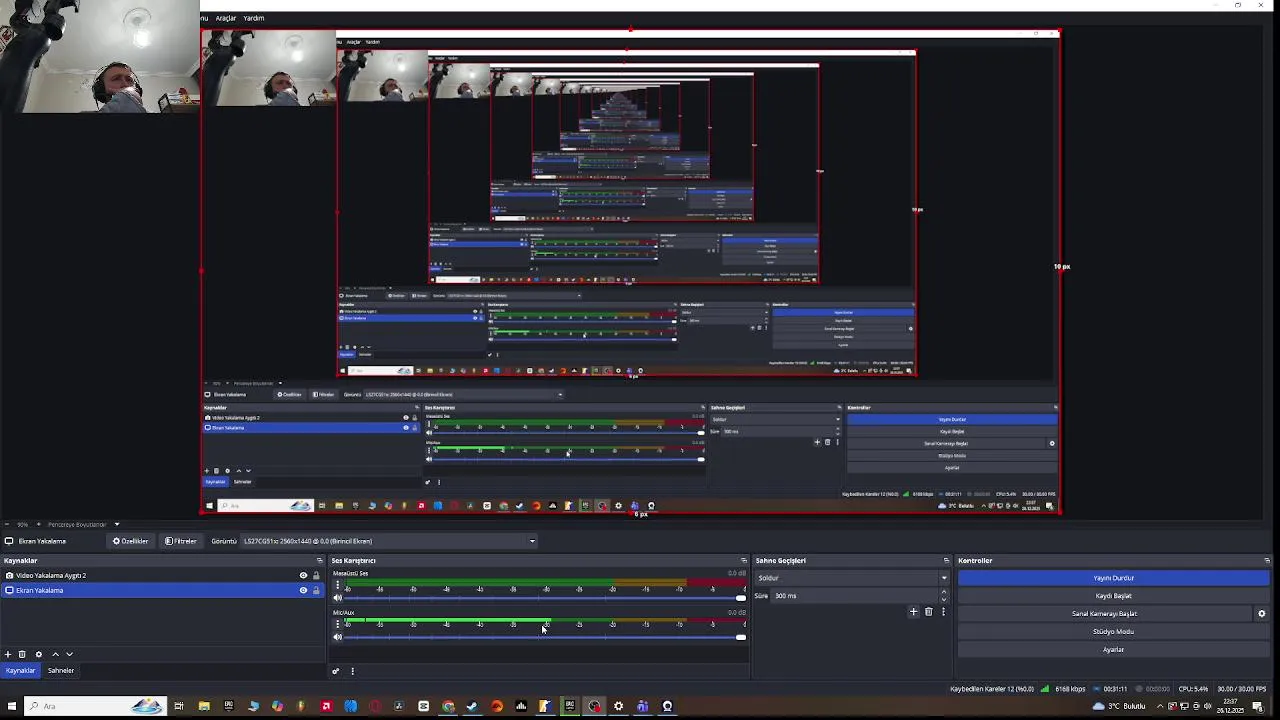The height and width of the screenshot is (720, 1280).
Task: Open source properties gear in Kaynaklar toolbar
Action: click(39, 654)
